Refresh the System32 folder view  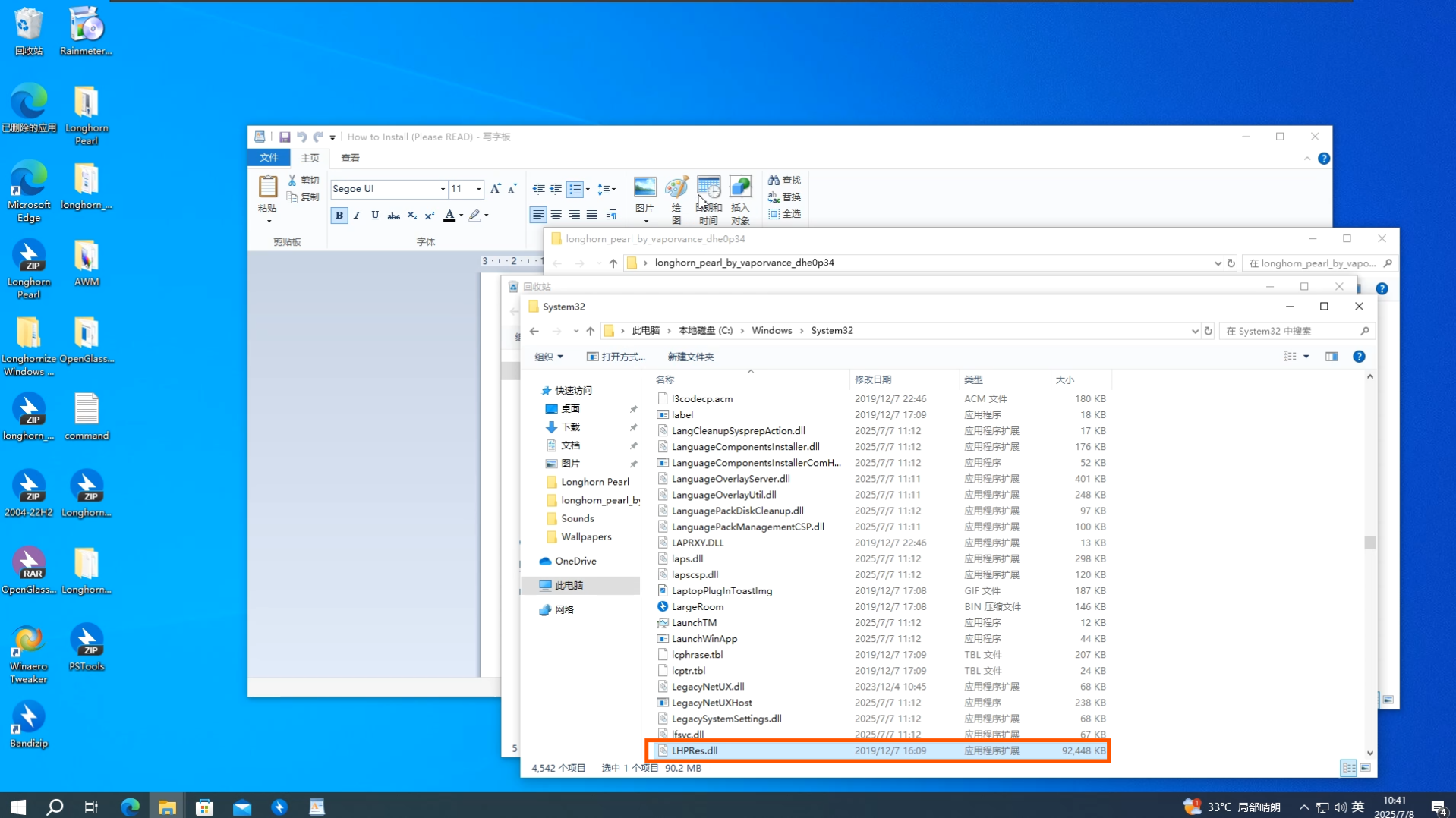coord(1209,331)
